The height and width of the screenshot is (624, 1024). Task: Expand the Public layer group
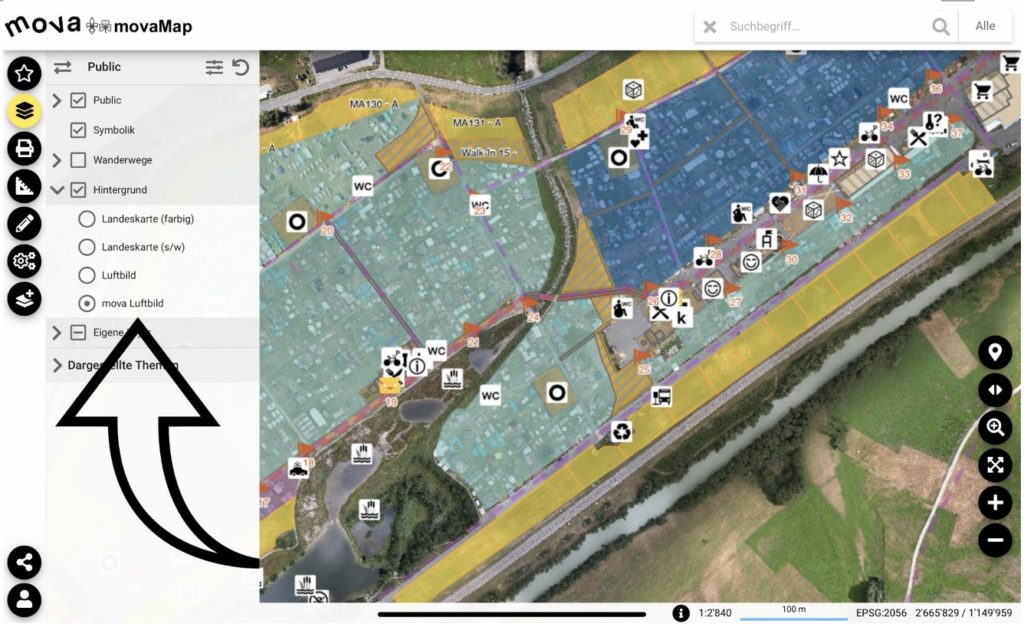click(x=57, y=100)
